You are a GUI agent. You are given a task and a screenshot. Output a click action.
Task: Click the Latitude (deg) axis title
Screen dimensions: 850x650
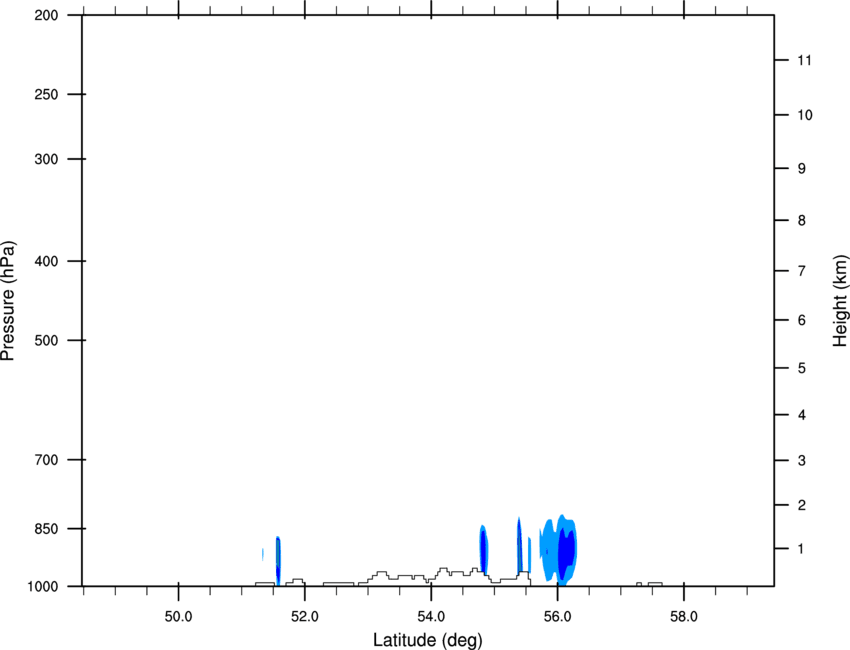(x=427, y=640)
